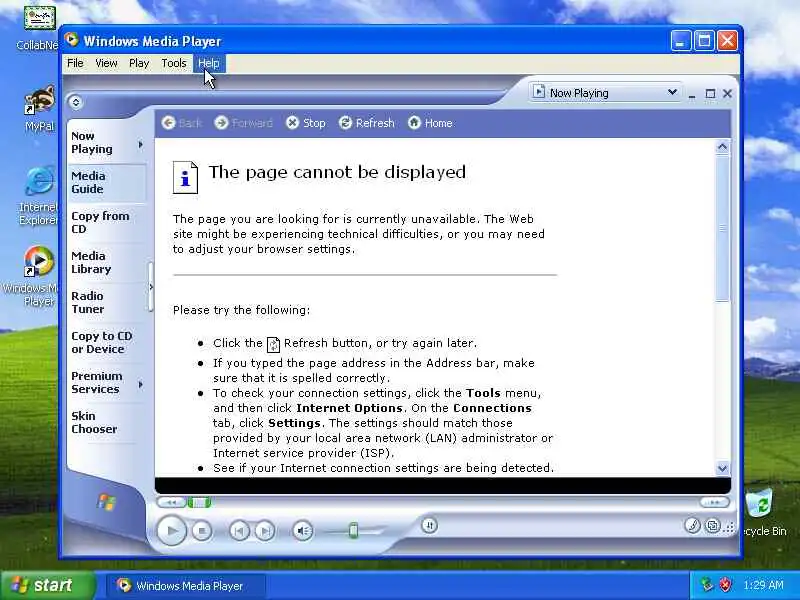Click the network tray icon
This screenshot has width=800, height=600.
(x=707, y=585)
